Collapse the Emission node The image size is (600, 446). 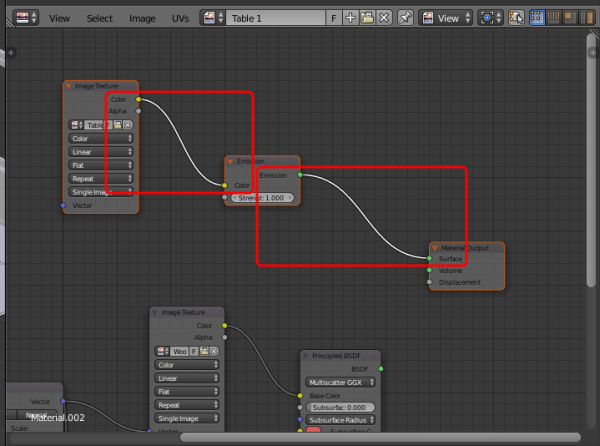click(230, 161)
